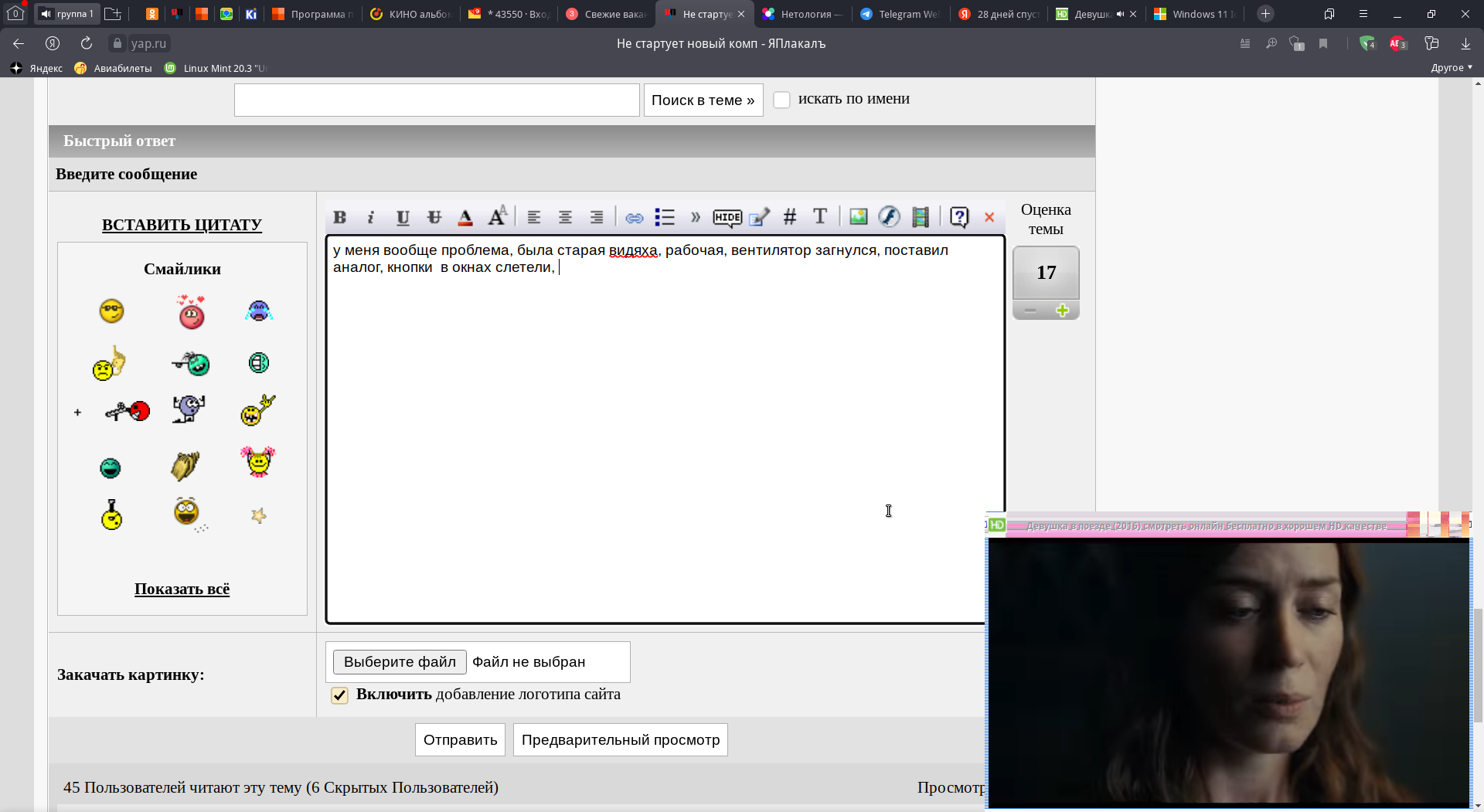Reload the page with the refresh icon

coord(87,43)
